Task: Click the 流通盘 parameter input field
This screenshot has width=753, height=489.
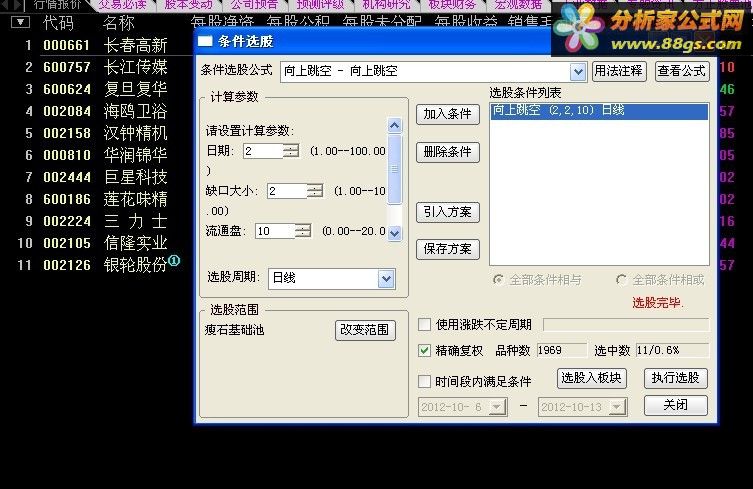Action: (275, 231)
